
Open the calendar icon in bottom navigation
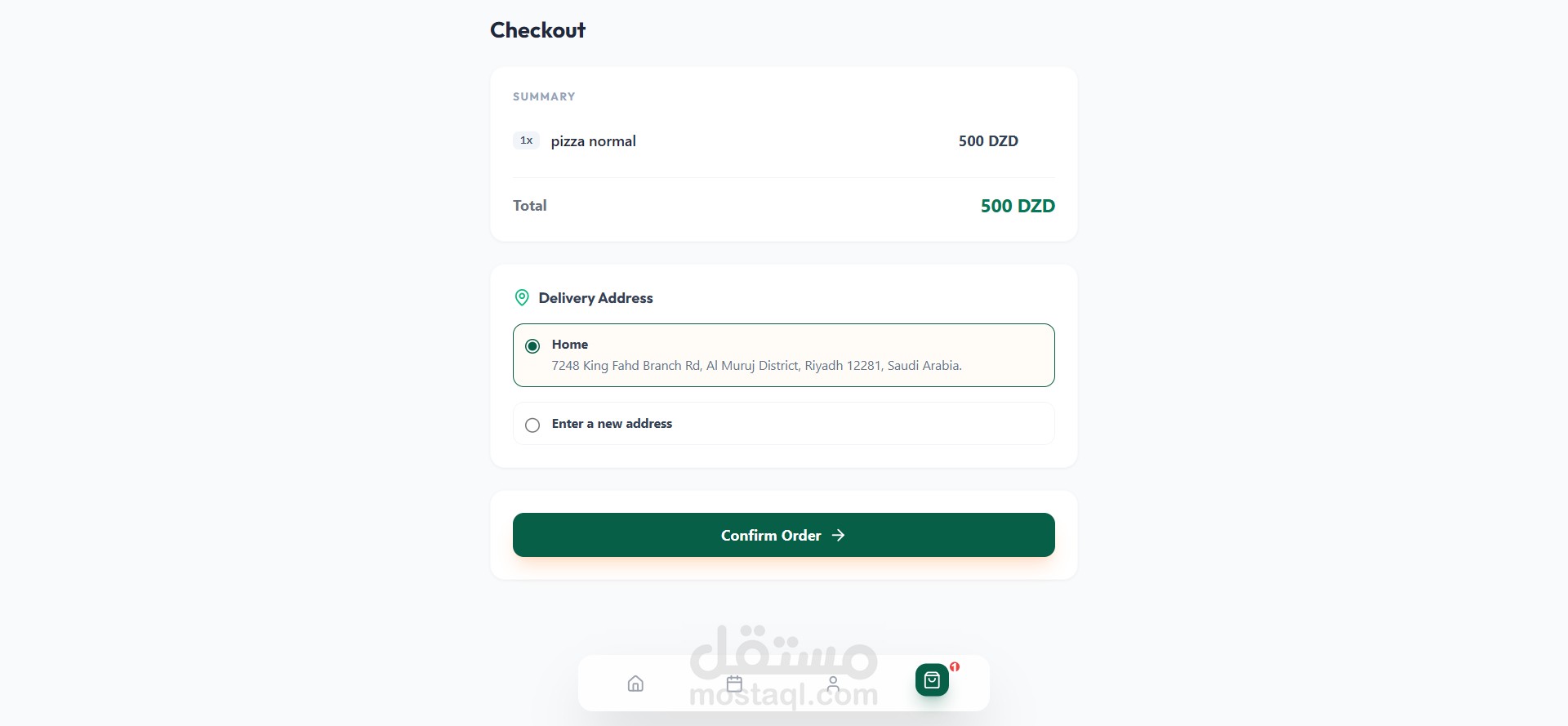pos(734,684)
